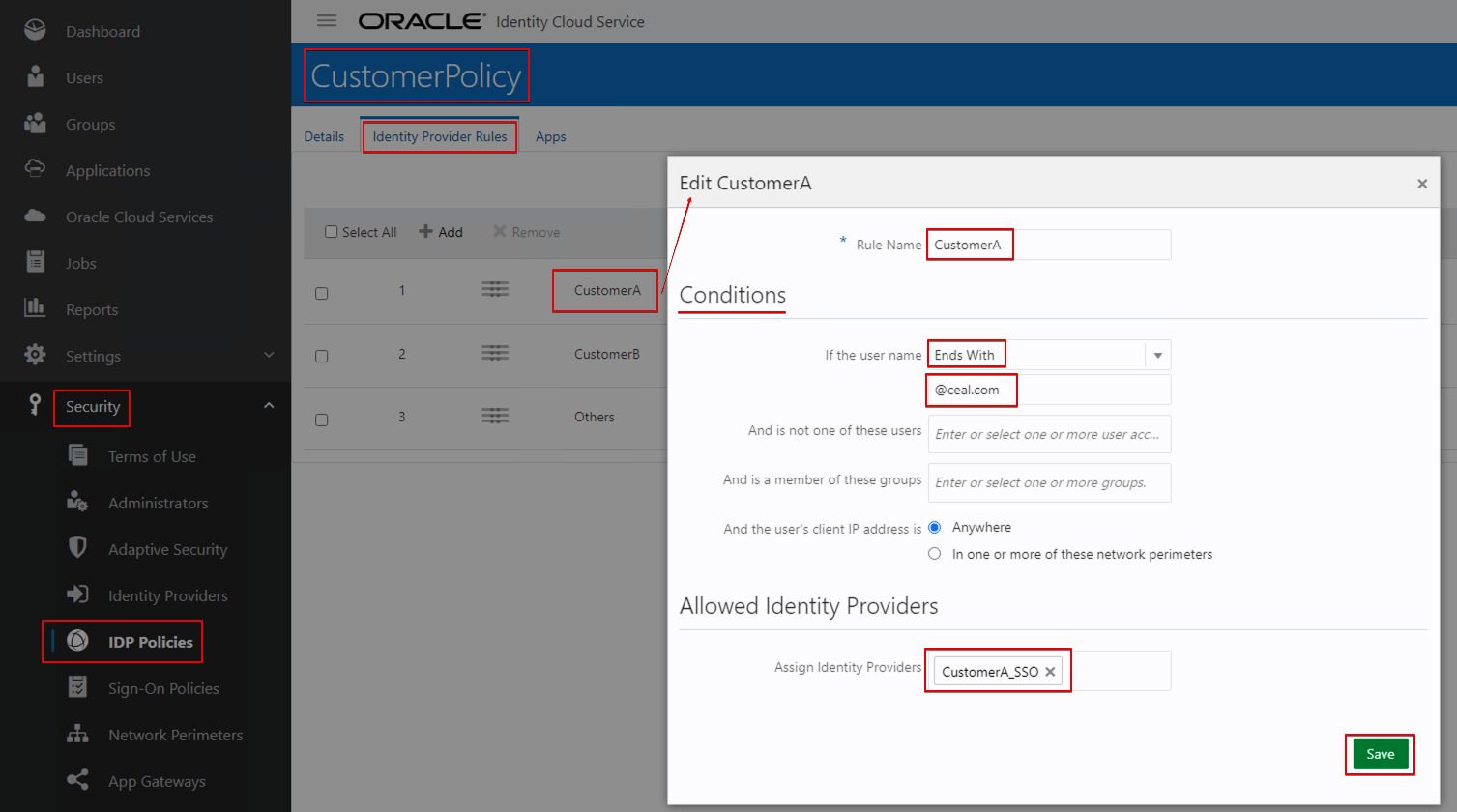Click the Administrators icon
The width and height of the screenshot is (1457, 812).
(77, 502)
